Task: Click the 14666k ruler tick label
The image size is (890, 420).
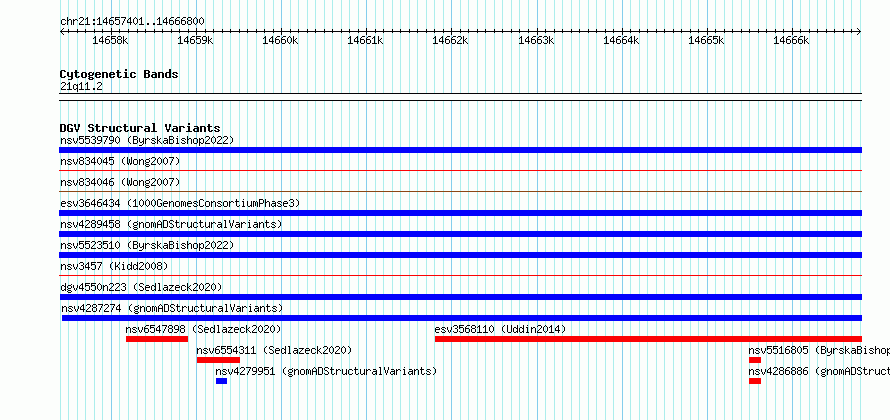Action: pos(792,40)
